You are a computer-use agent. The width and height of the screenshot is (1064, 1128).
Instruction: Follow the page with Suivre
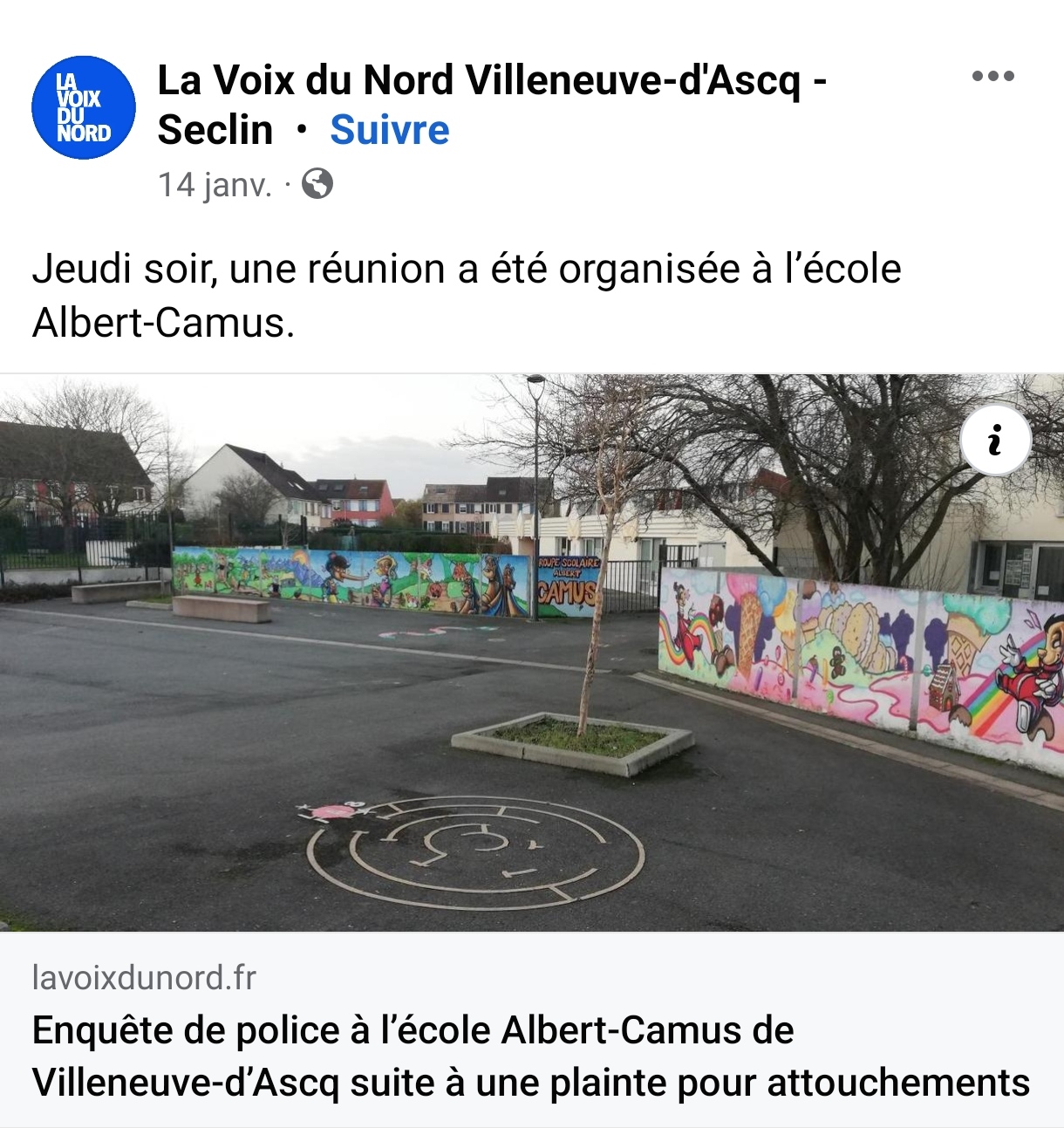point(390,130)
